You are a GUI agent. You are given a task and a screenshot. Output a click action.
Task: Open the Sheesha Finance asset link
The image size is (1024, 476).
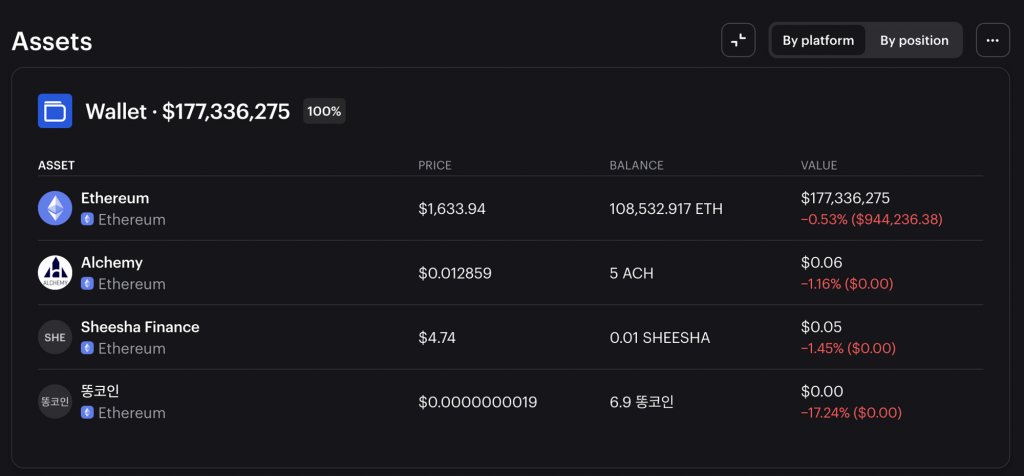click(x=140, y=327)
